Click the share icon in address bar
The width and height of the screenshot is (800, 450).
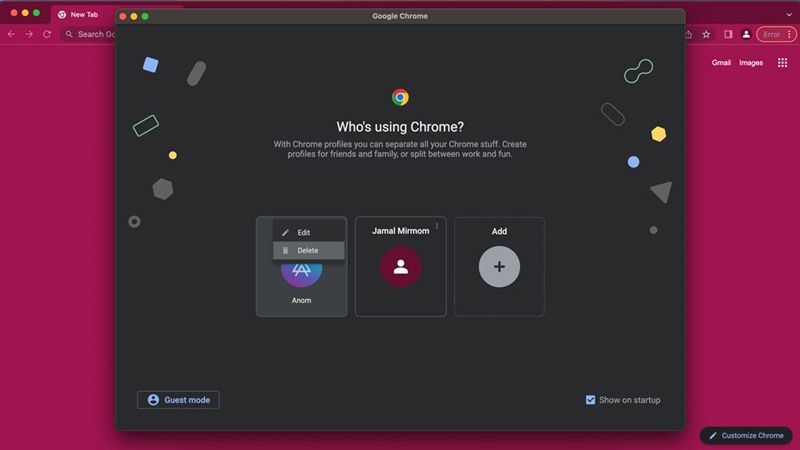[689, 34]
